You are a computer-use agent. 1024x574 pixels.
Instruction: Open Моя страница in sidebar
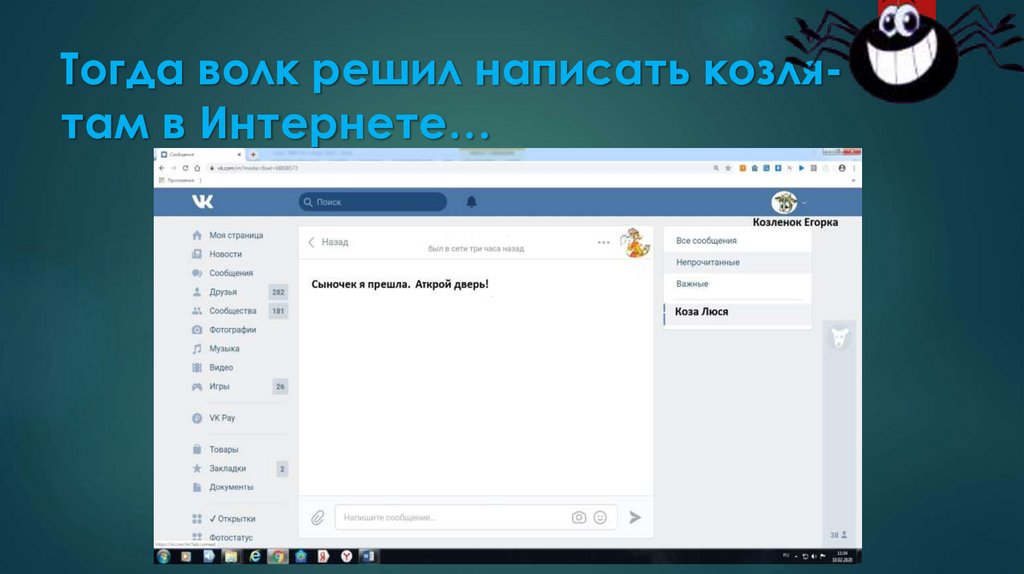coord(235,235)
